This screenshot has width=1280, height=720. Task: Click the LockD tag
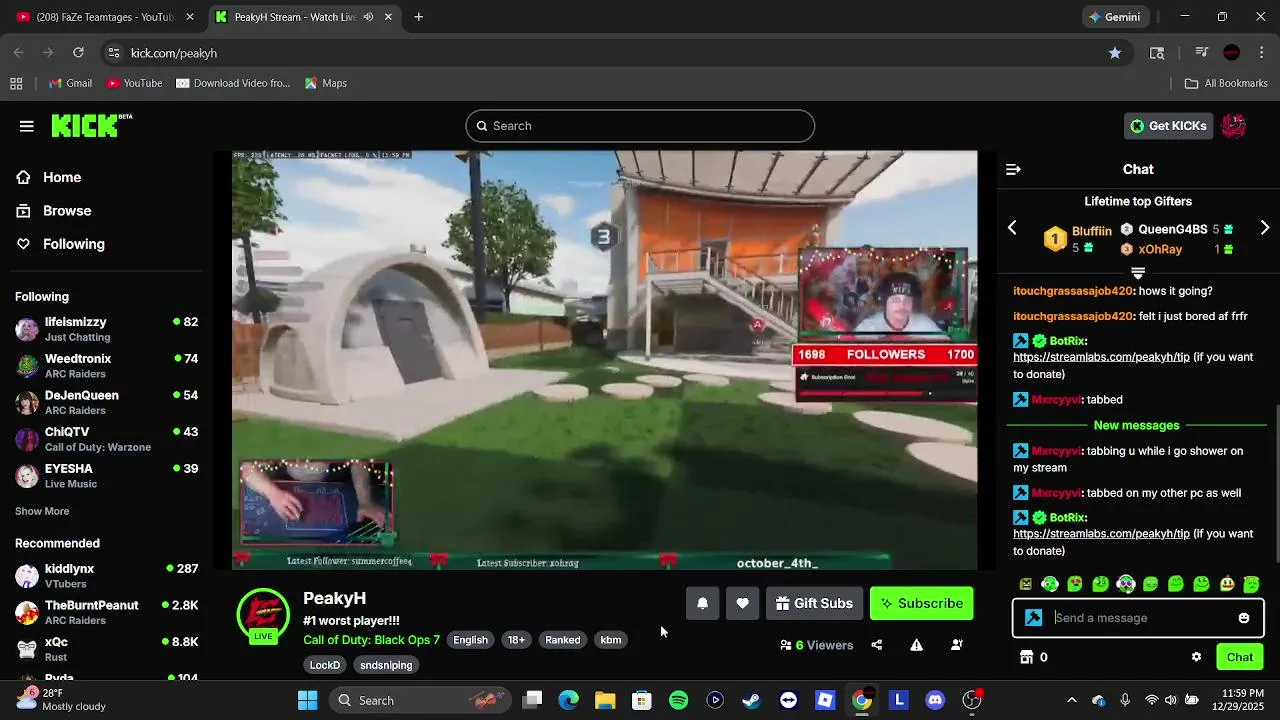(325, 665)
